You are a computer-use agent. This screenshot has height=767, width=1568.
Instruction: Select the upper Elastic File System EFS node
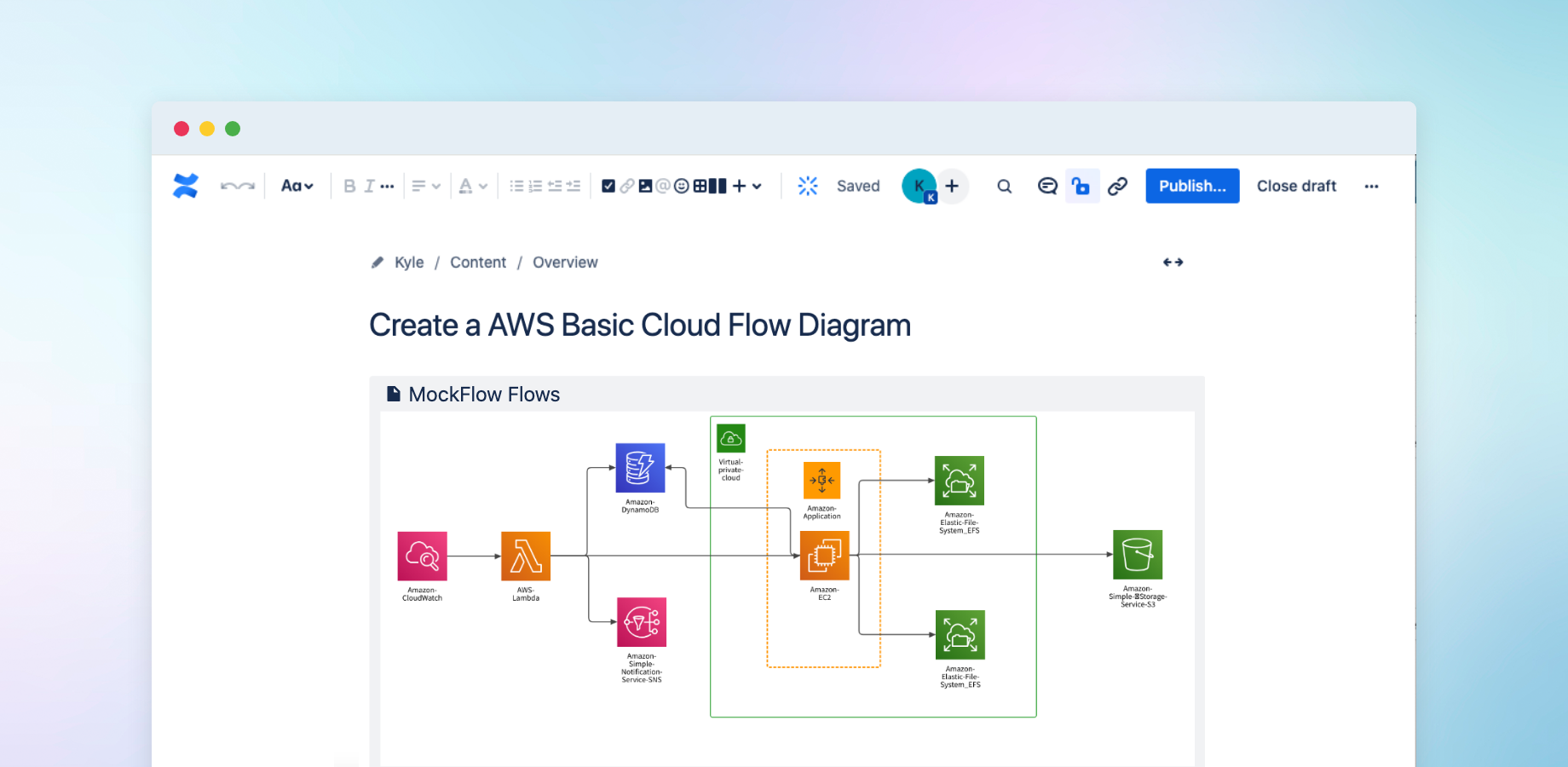click(x=960, y=481)
